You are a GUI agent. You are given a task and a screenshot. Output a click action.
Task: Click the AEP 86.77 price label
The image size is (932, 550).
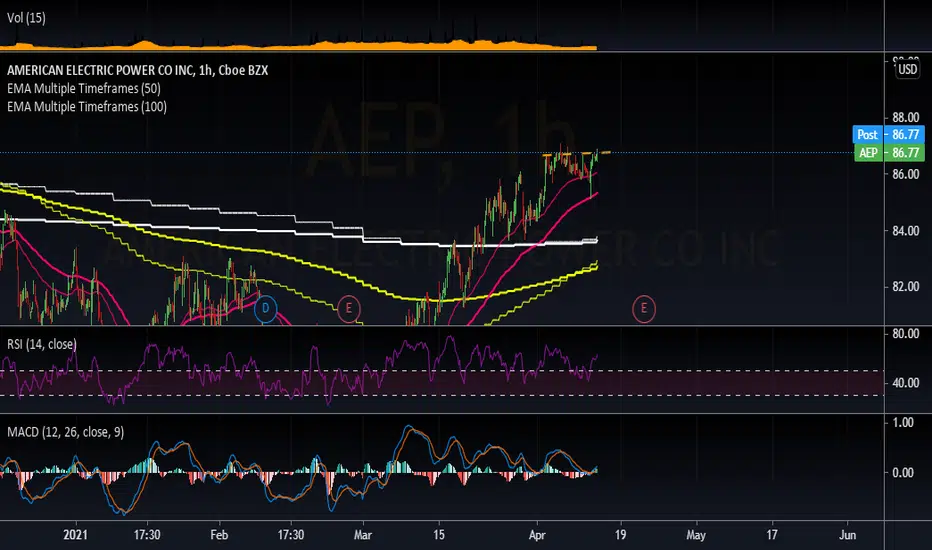(889, 153)
